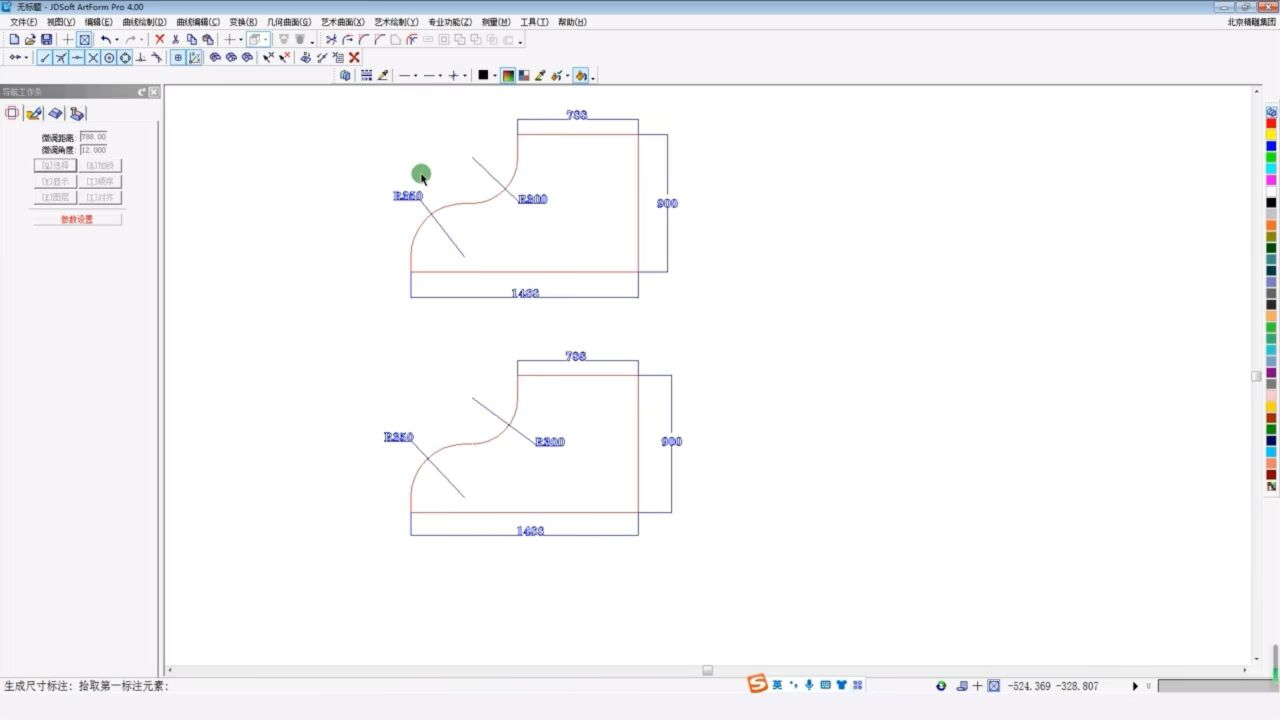This screenshot has width=1280, height=720.
Task: Click the 图层 button in navigation panel
Action: pyautogui.click(x=55, y=198)
